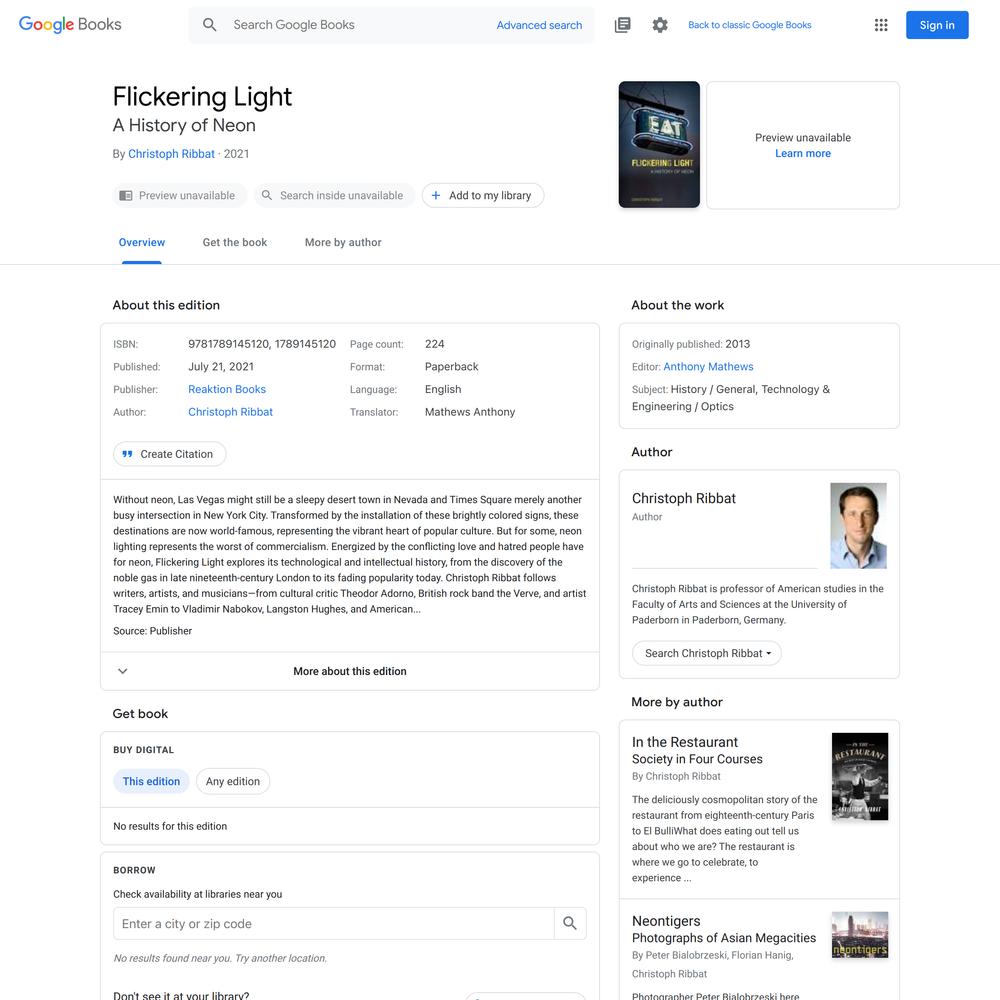The height and width of the screenshot is (1000, 1000).
Task: Switch to More by author tab
Action: pos(343,242)
